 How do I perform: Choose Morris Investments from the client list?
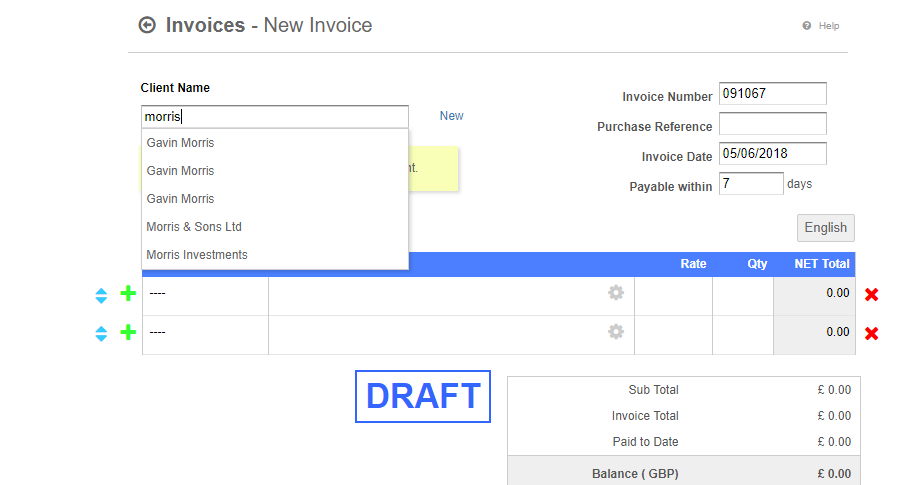point(197,255)
